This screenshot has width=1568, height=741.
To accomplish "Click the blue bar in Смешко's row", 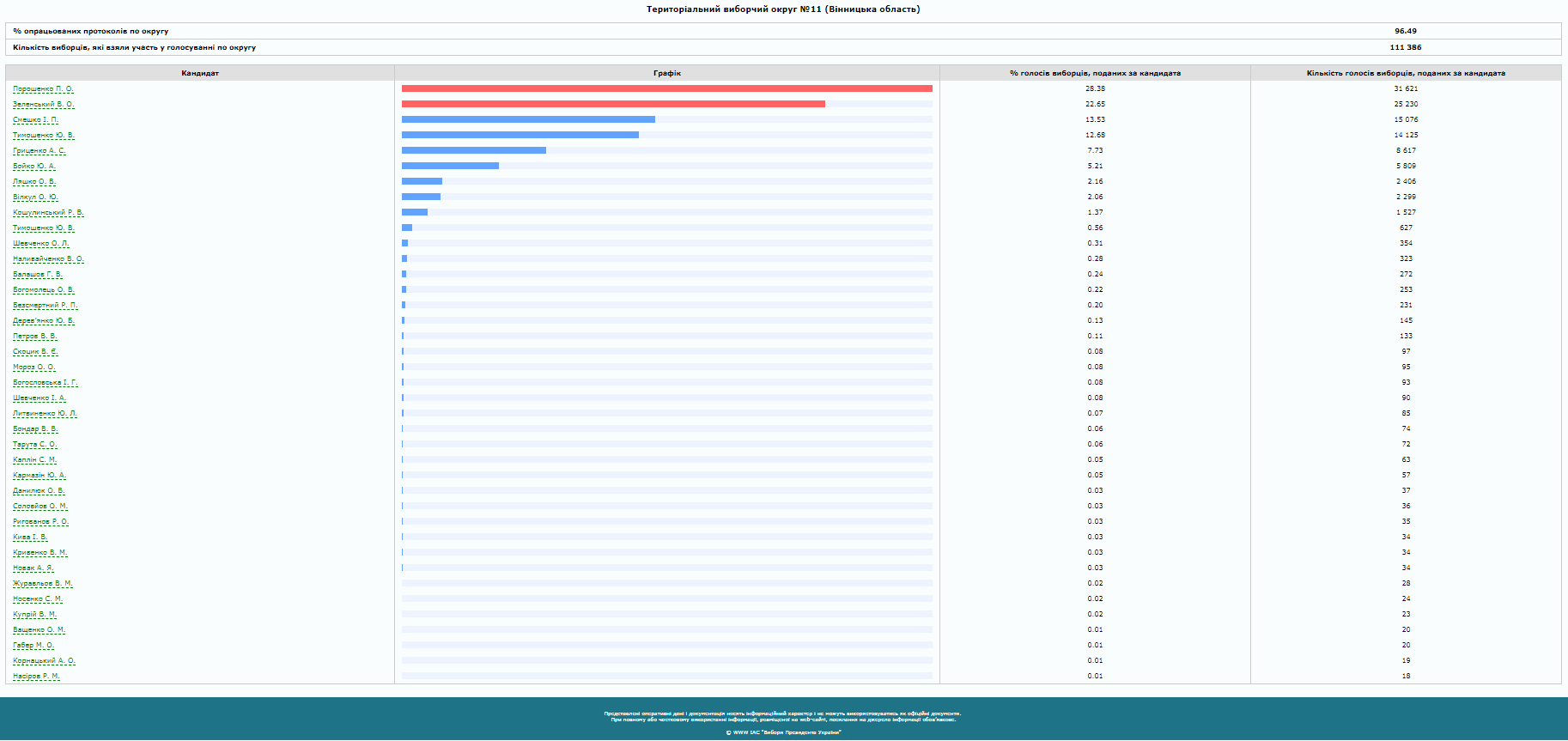I will (x=528, y=119).
